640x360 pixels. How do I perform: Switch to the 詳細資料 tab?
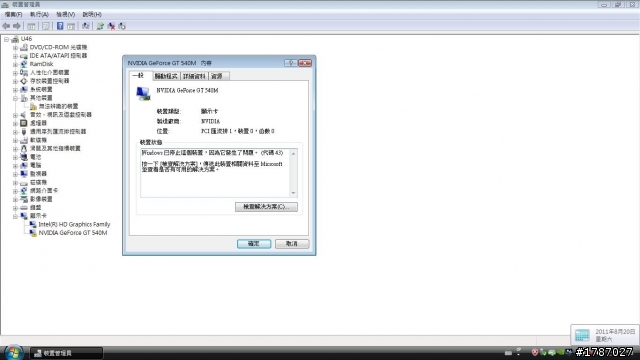pos(194,76)
